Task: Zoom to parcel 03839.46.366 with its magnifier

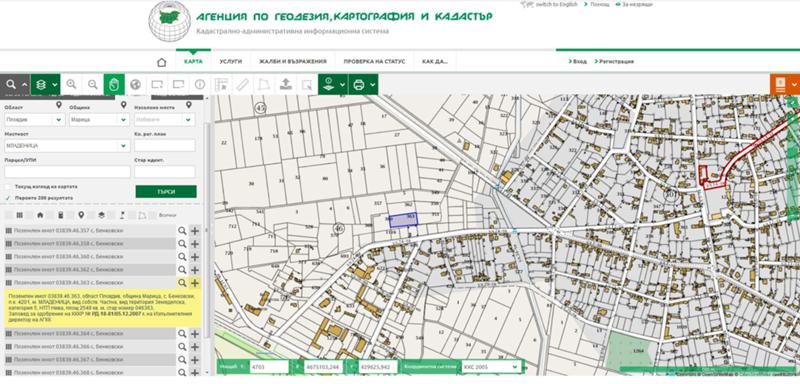Action: [182, 347]
